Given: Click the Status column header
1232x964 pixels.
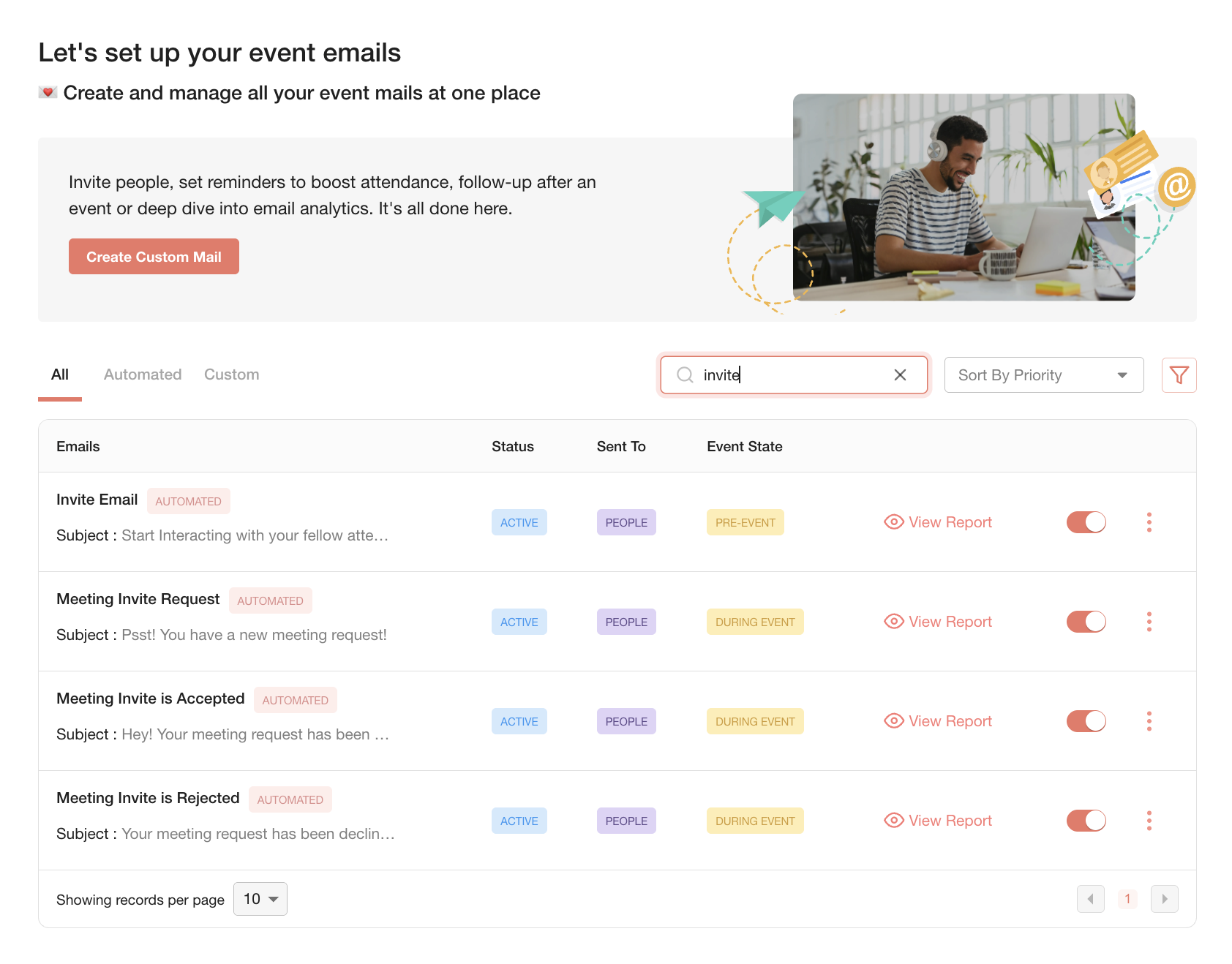Looking at the screenshot, I should click(513, 446).
